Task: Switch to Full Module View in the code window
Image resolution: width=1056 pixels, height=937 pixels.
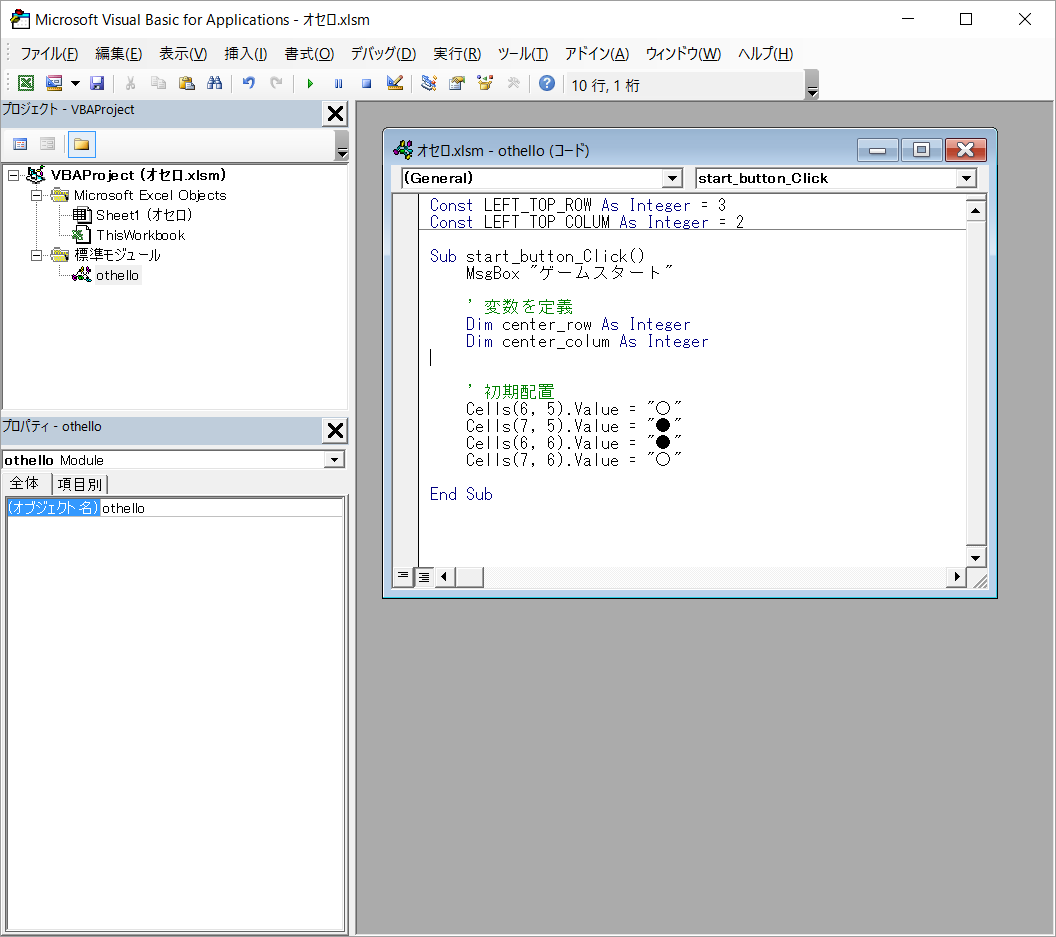Action: tap(424, 576)
